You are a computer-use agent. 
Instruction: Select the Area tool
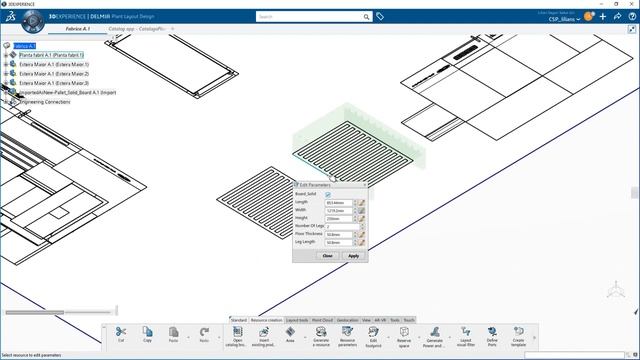click(x=290, y=331)
